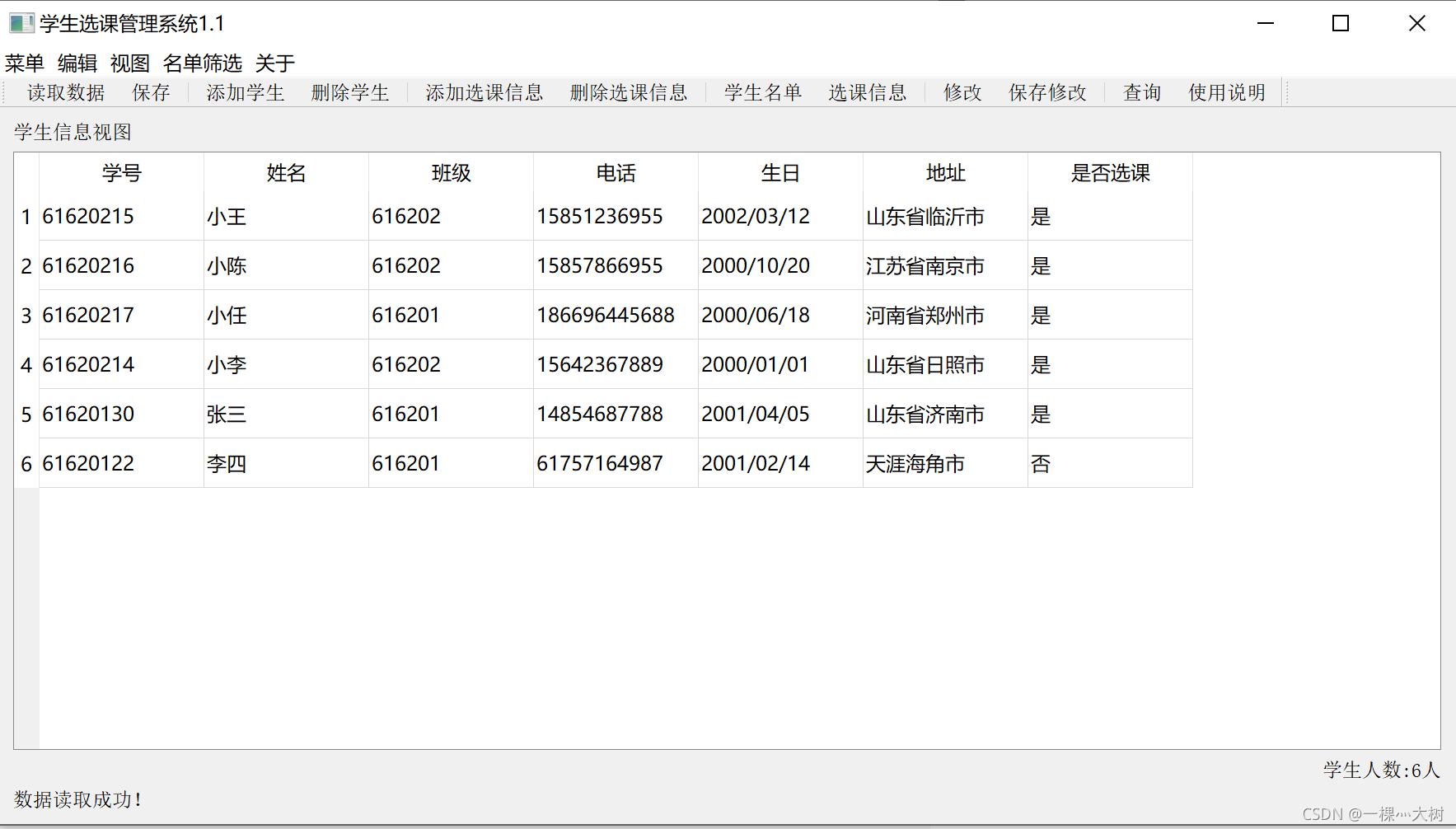Click 删除选课信息 in the toolbar
This screenshot has height=829, width=1456.
(x=629, y=92)
